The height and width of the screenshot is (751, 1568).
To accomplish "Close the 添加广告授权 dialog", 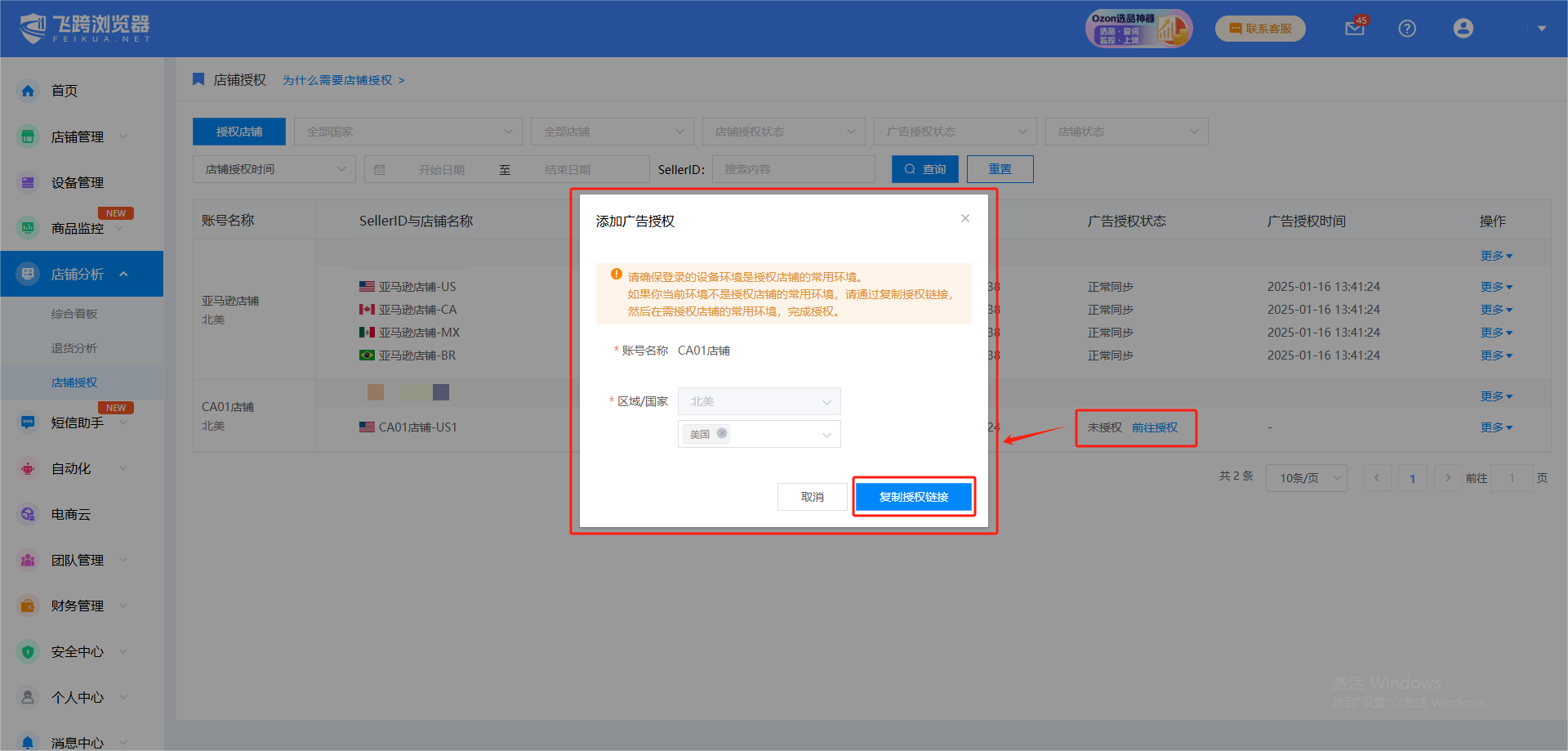I will (x=964, y=218).
